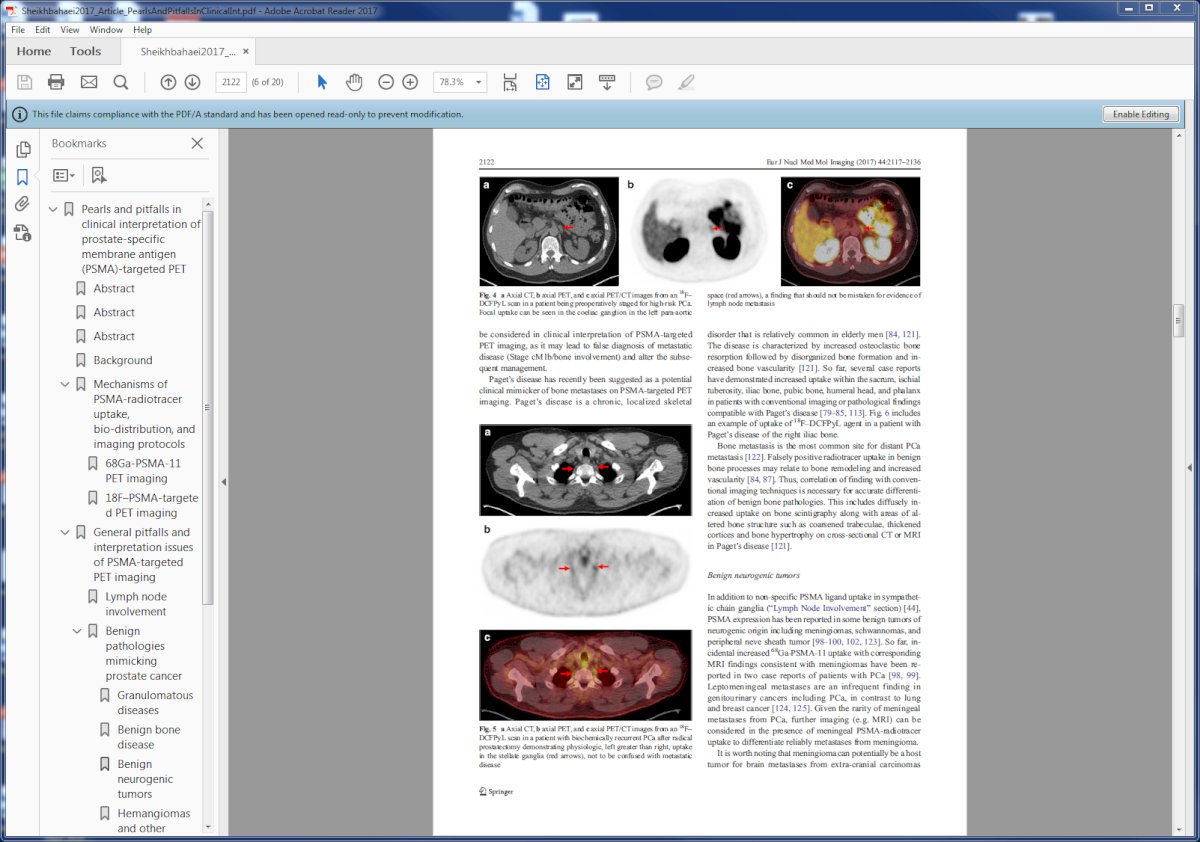Screen dimensions: 1200x842
Task: Jump to Background bookmark
Action: click(x=123, y=360)
